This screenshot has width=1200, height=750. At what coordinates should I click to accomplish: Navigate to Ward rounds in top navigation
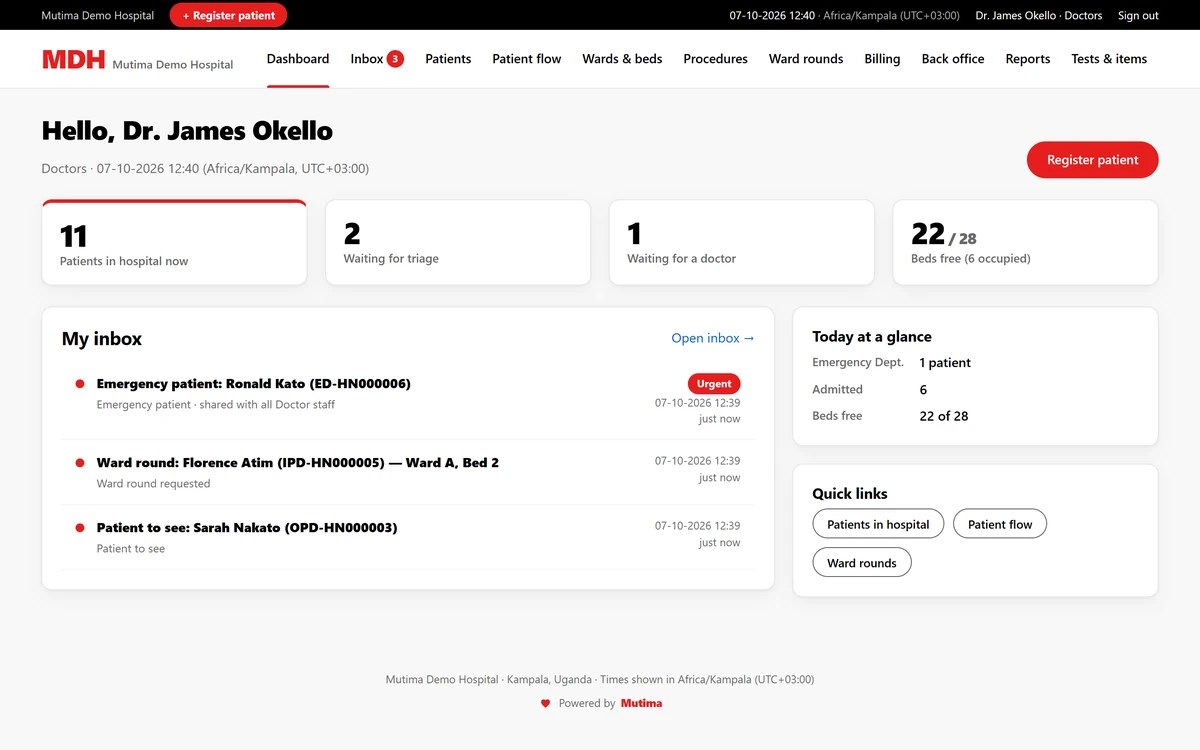point(806,59)
